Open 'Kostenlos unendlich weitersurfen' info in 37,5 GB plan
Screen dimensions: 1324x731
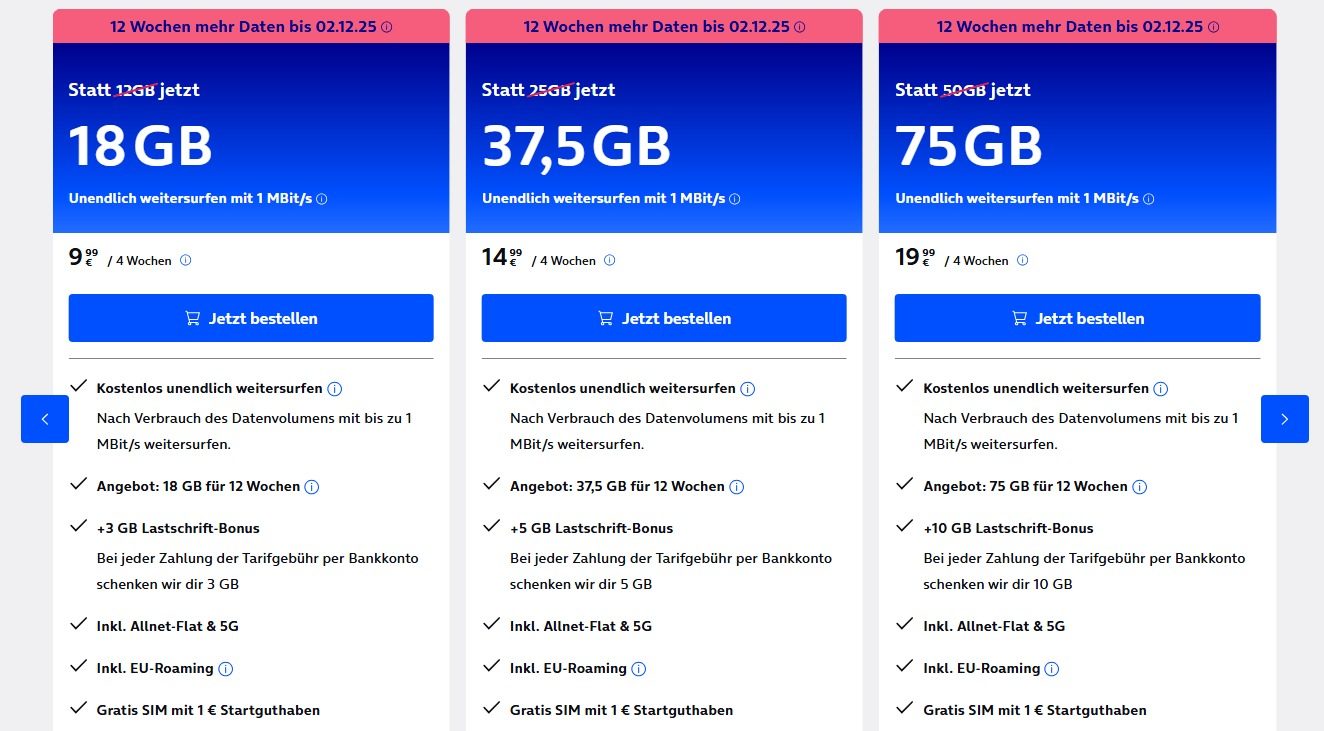pos(748,389)
